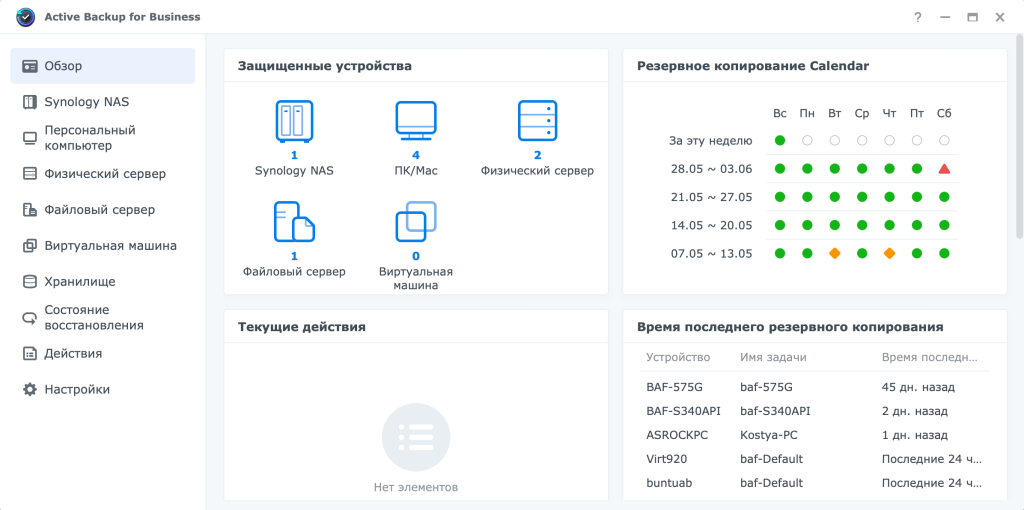Click the green dot on Сб 21.05 ~ 27.05
The width and height of the screenshot is (1024, 510).
point(944,197)
